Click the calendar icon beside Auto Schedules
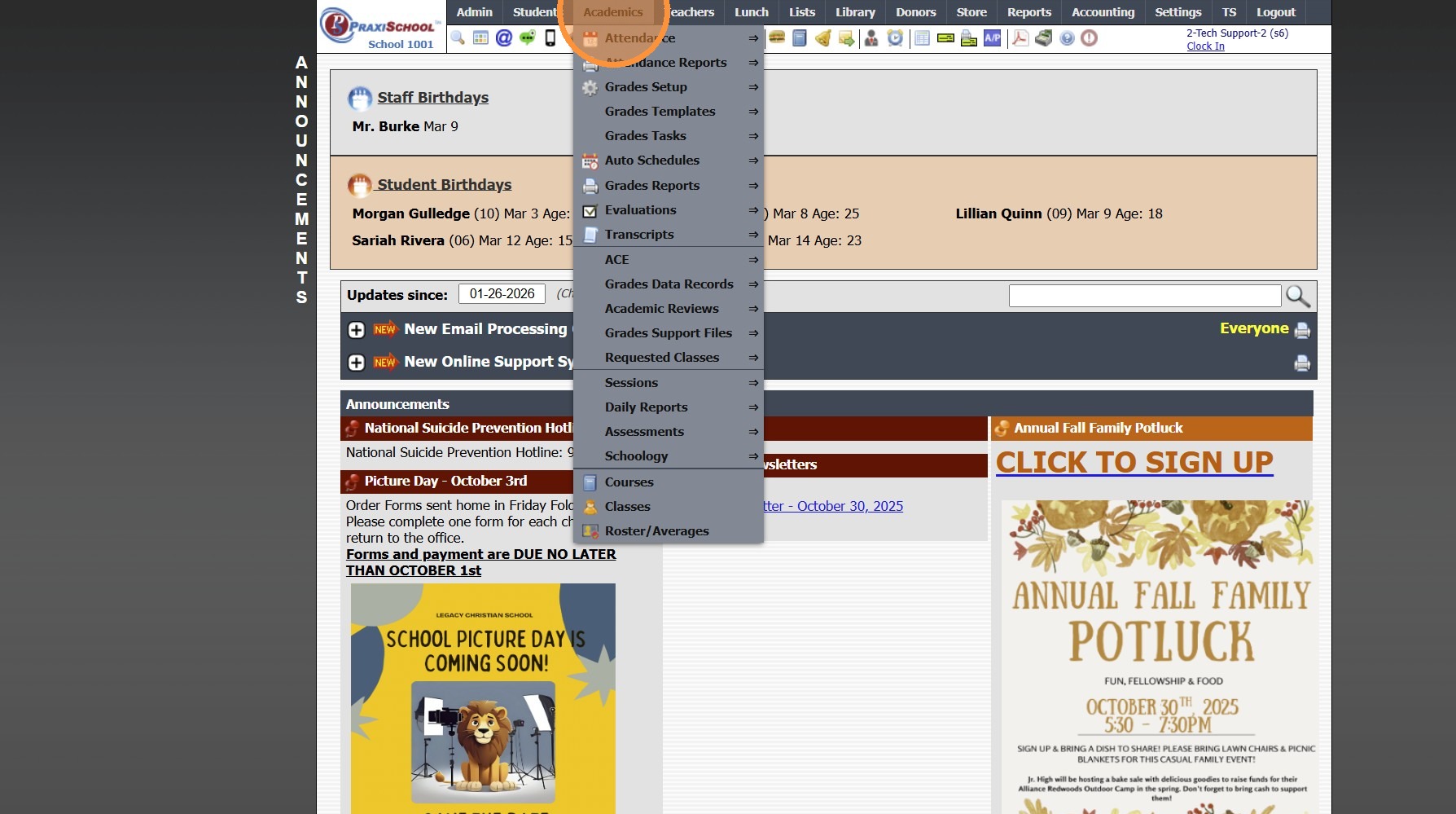This screenshot has height=814, width=1456. [x=590, y=161]
